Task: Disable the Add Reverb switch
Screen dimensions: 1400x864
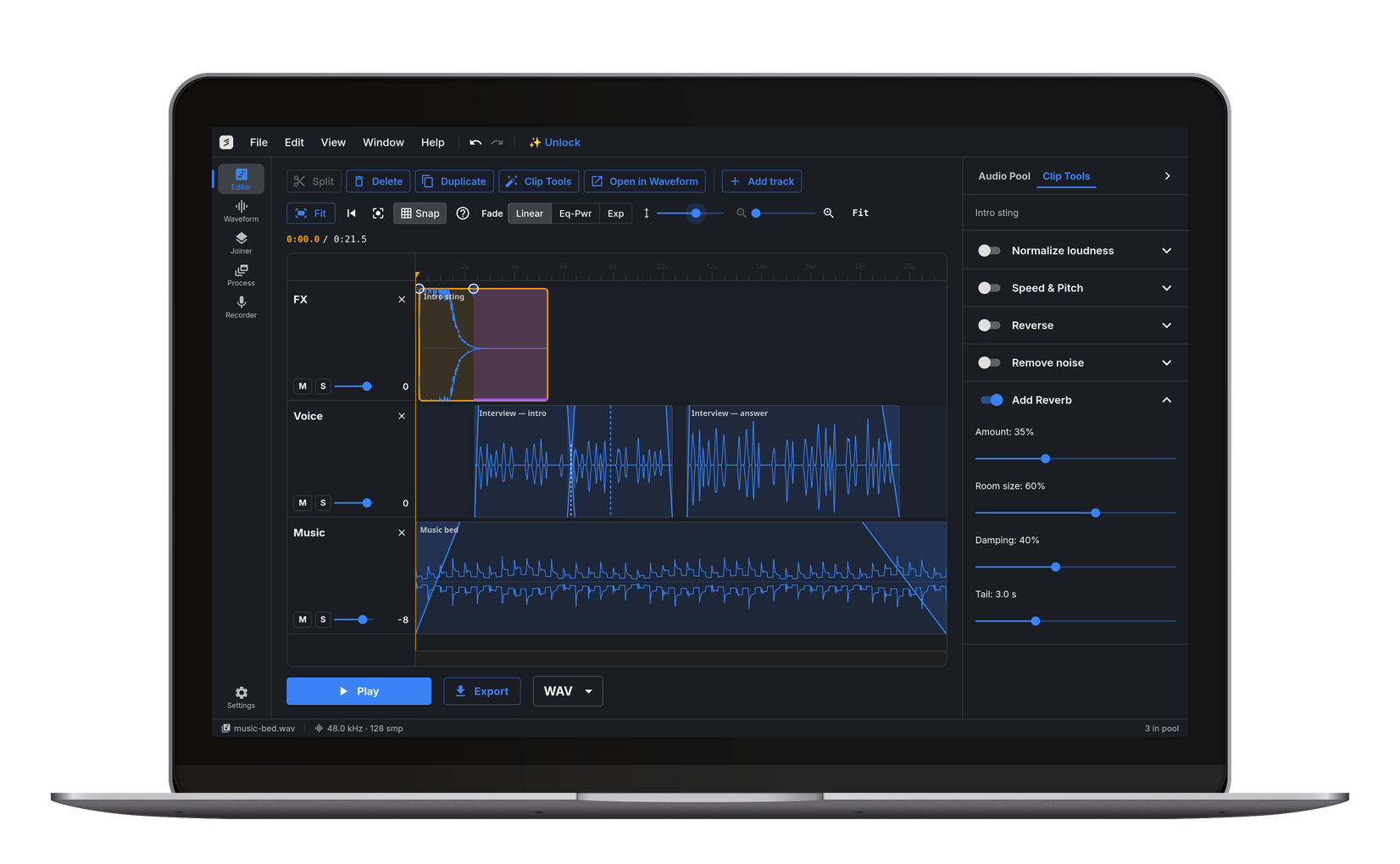Action: [x=992, y=400]
